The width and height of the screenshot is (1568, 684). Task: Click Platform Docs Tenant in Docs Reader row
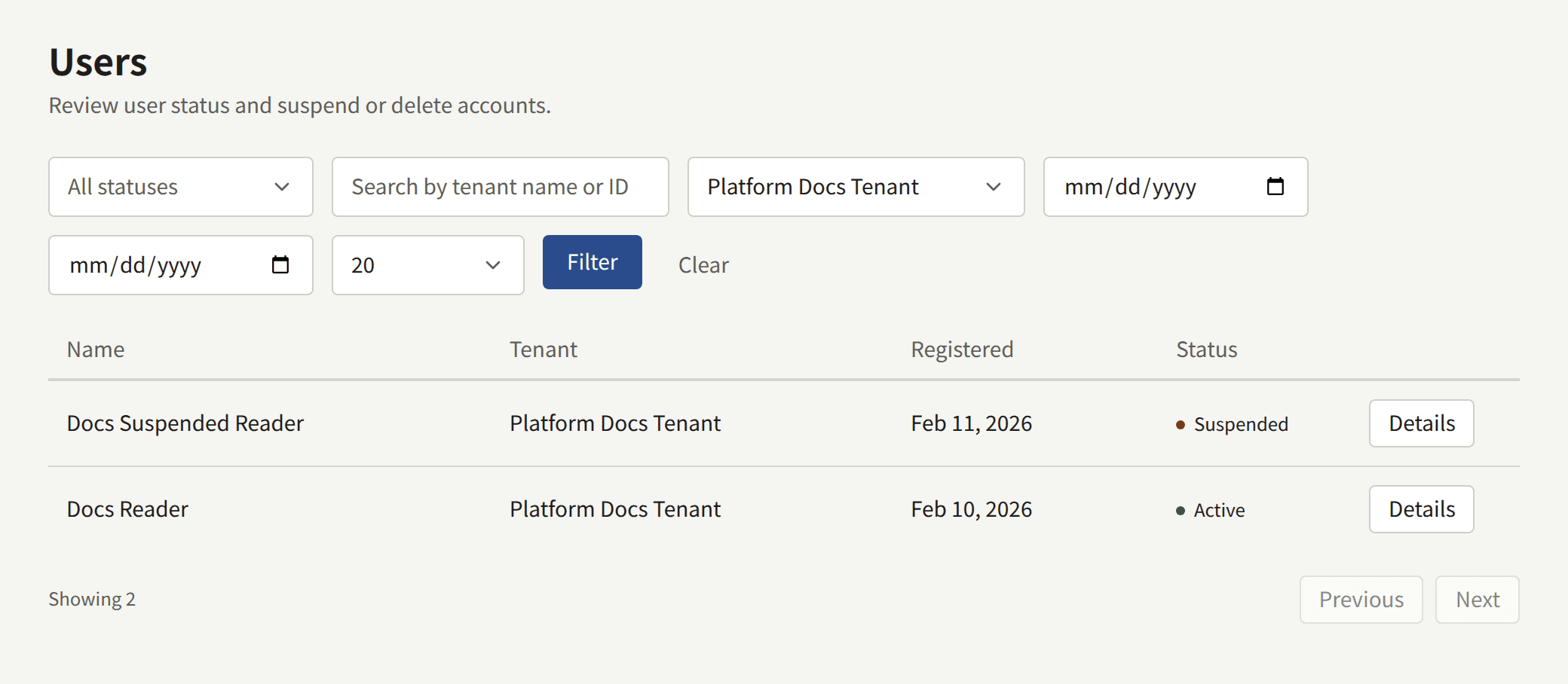point(615,509)
